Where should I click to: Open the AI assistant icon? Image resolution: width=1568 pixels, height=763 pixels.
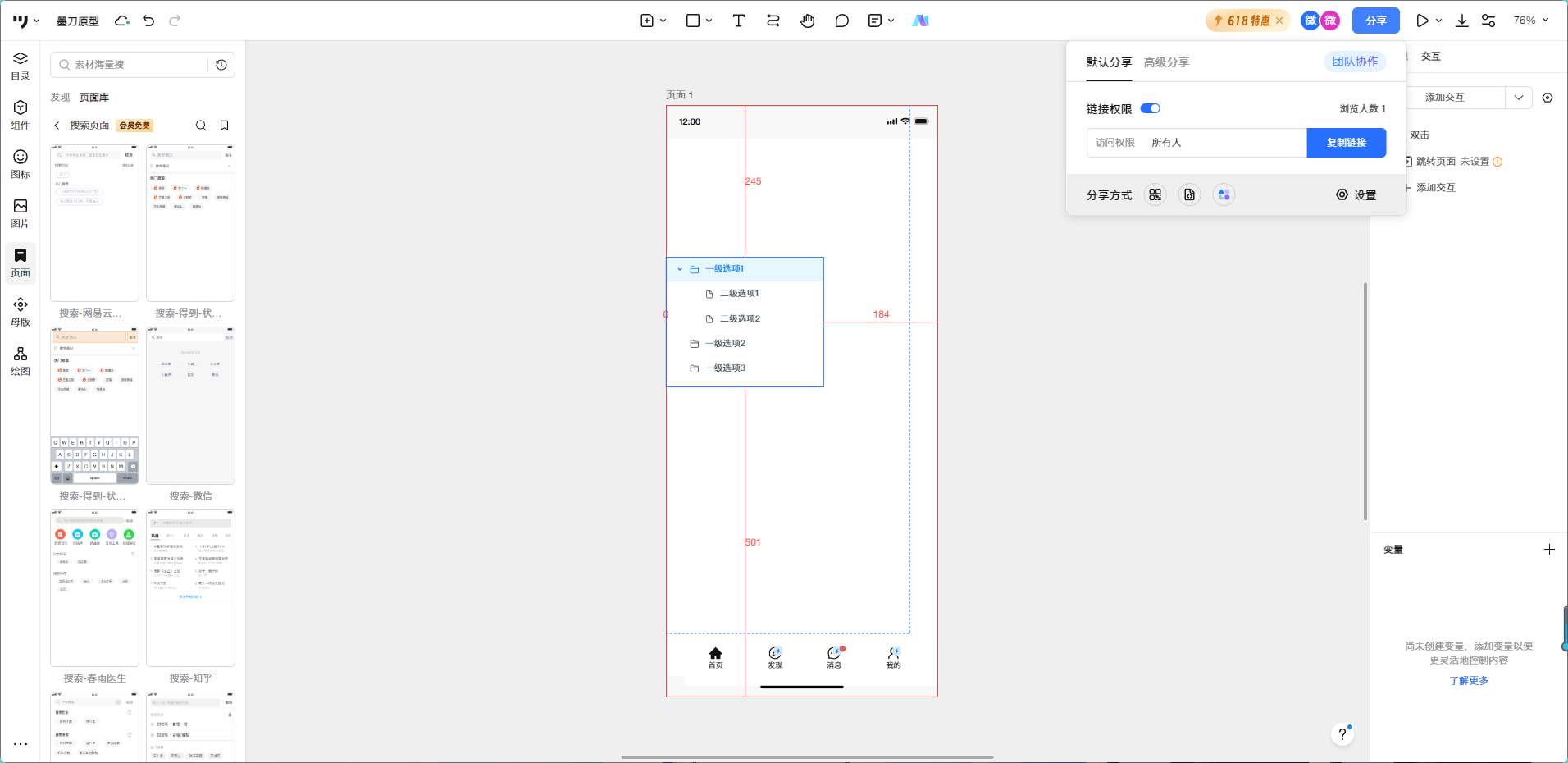[x=920, y=21]
